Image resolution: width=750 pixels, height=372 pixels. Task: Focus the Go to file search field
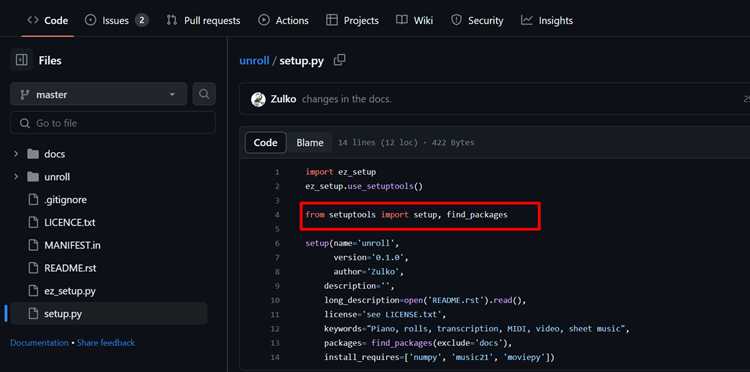click(x=113, y=123)
